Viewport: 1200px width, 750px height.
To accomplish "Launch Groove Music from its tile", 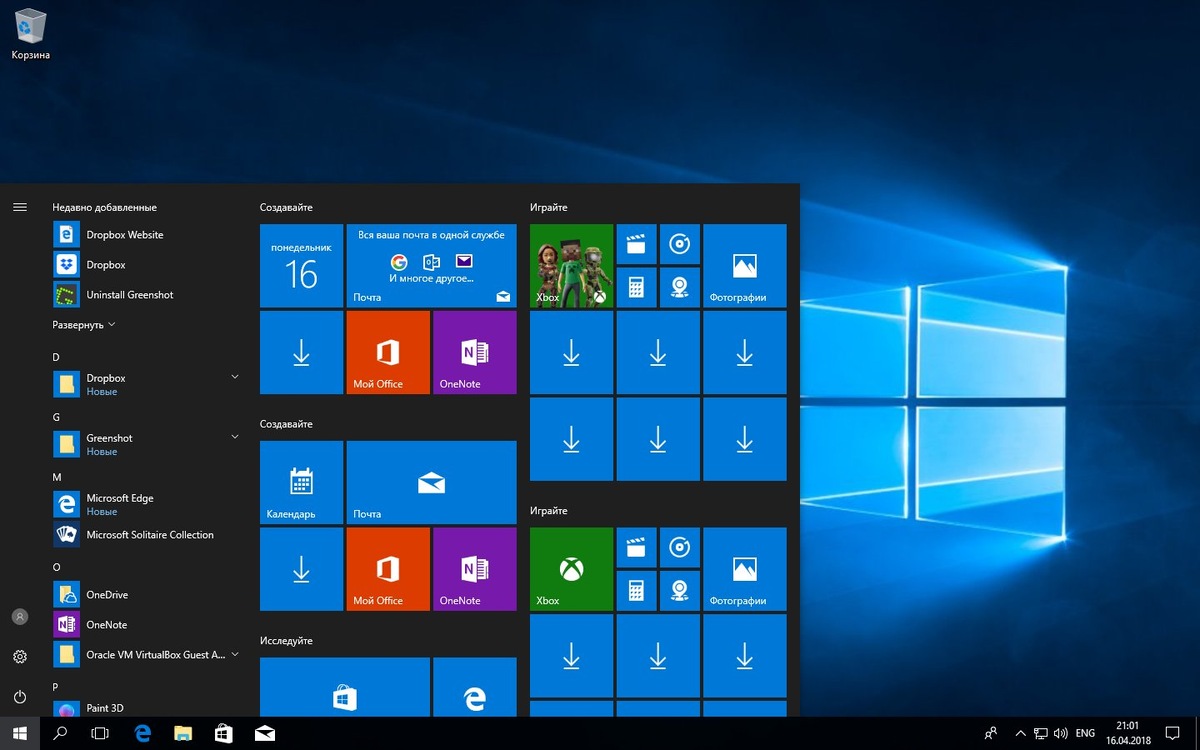I will coord(680,243).
